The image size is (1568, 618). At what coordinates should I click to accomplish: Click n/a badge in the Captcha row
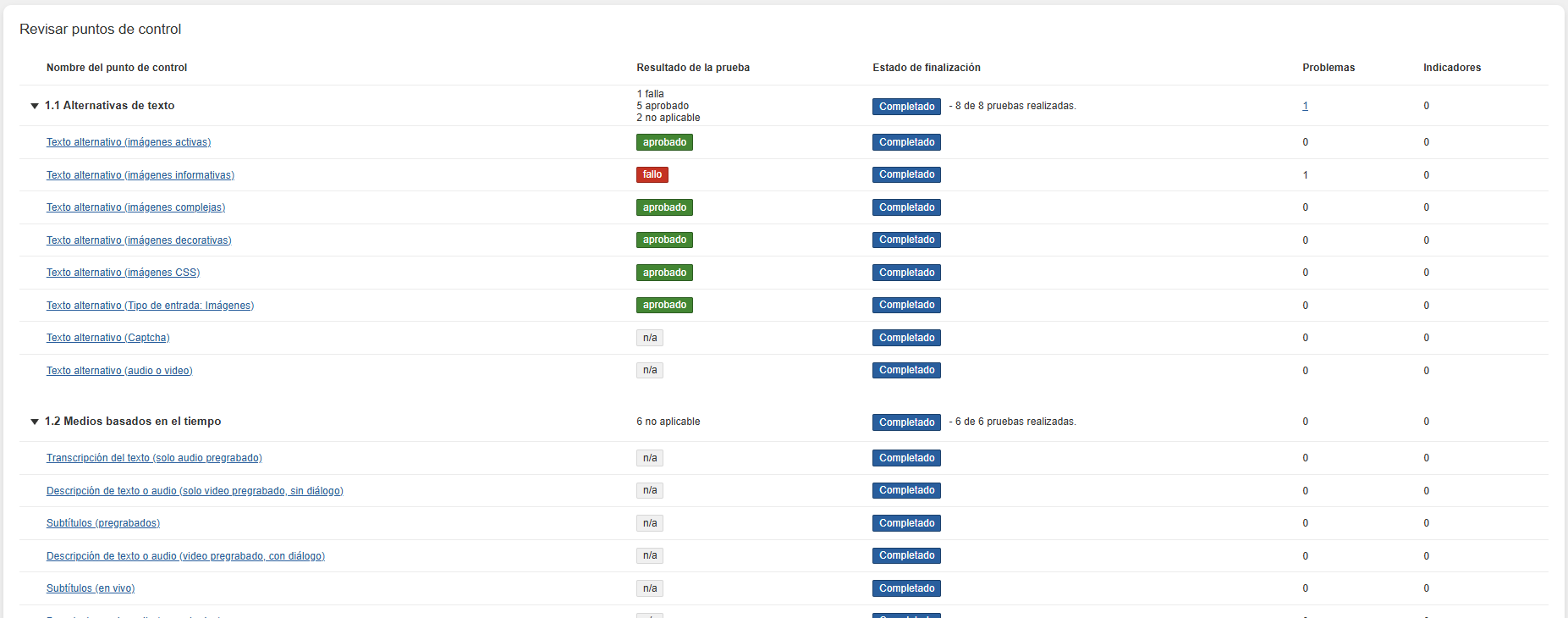point(649,338)
